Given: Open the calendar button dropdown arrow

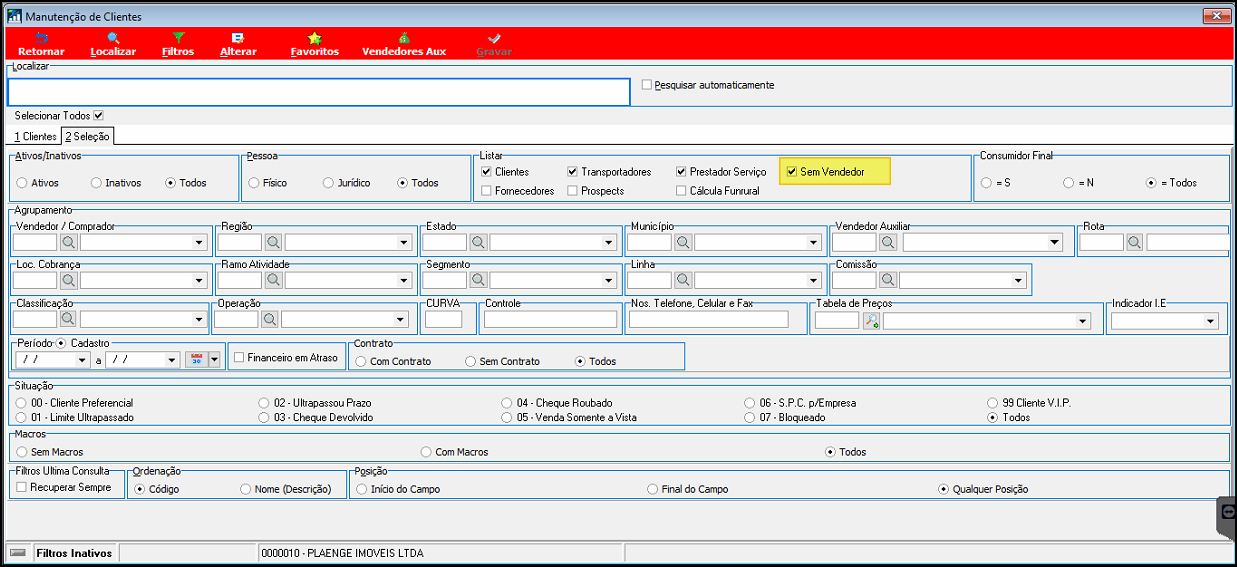Looking at the screenshot, I should pyautogui.click(x=213, y=360).
